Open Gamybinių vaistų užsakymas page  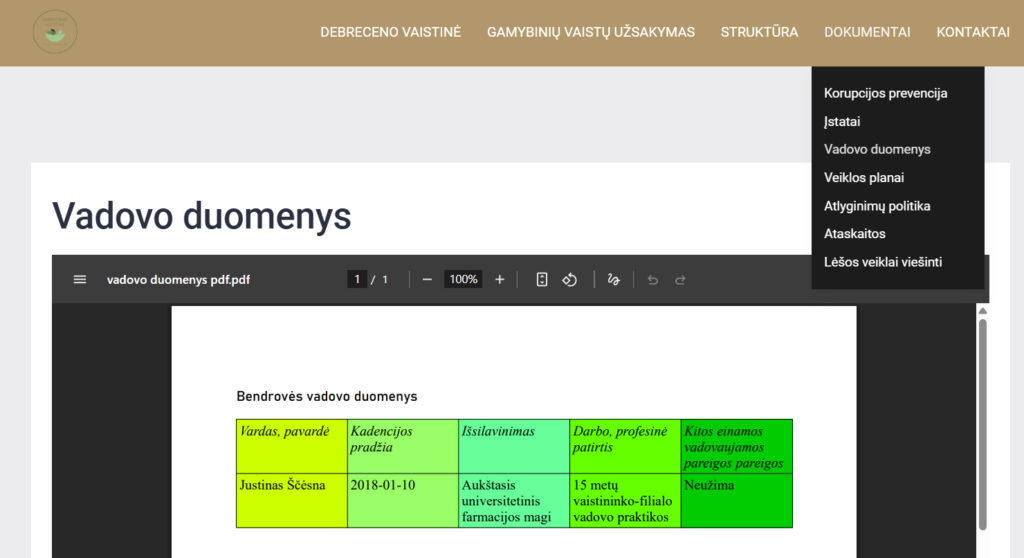point(590,32)
